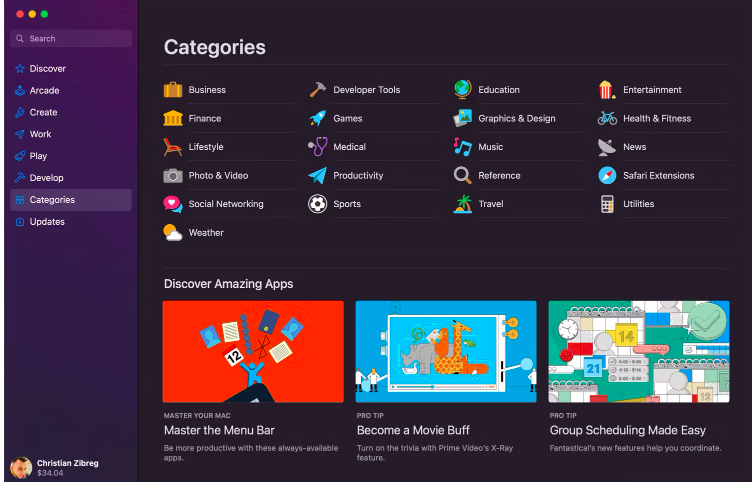Image resolution: width=752 pixels, height=482 pixels.
Task: Open the Reference category label
Action: click(x=499, y=176)
